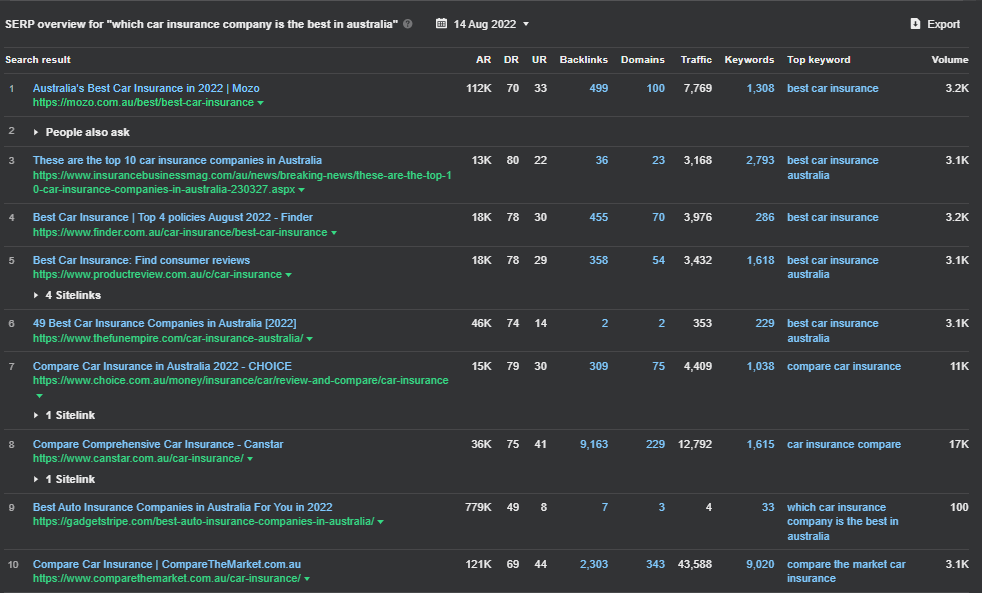This screenshot has height=593, width=982.
Task: Click top keyword 'car insurance compare'
Action: click(844, 444)
